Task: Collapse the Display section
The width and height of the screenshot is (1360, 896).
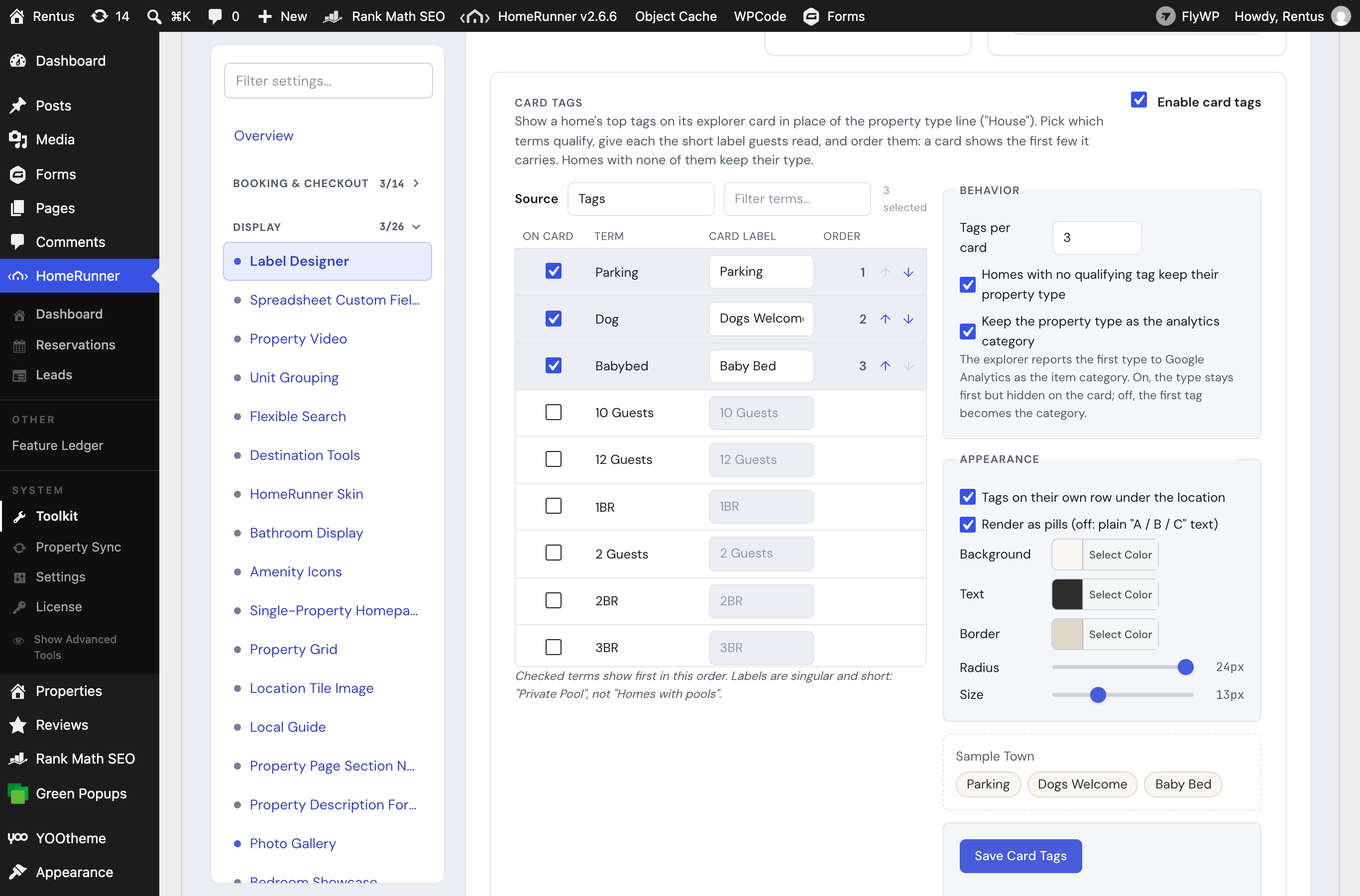Action: click(x=326, y=227)
